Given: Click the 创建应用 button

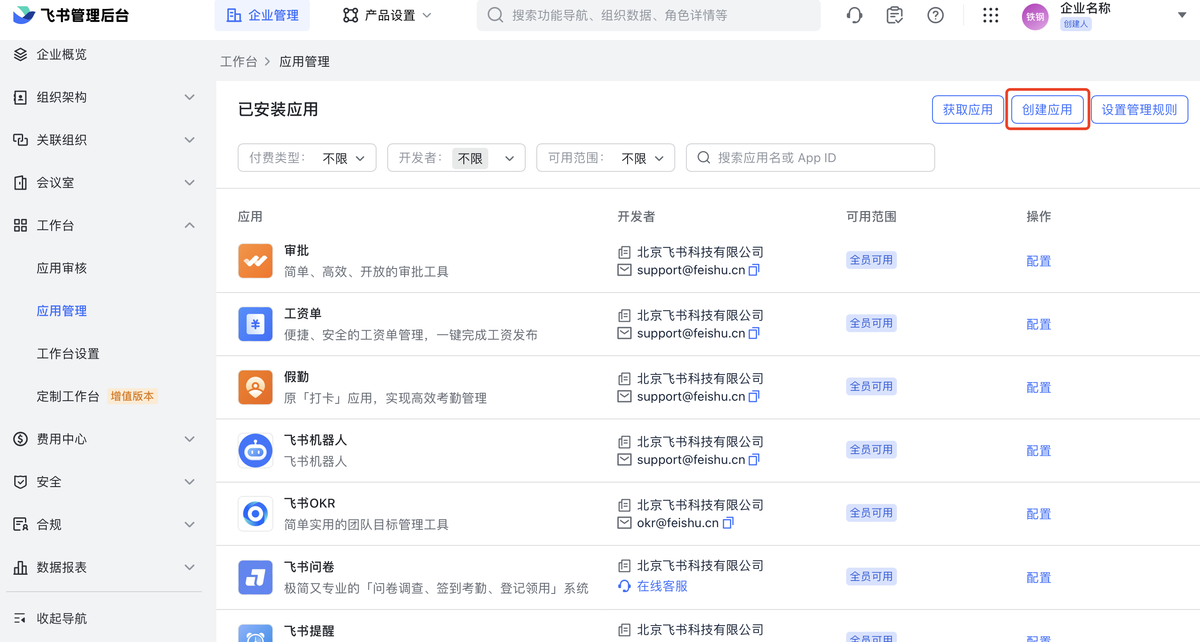Looking at the screenshot, I should (x=1047, y=110).
